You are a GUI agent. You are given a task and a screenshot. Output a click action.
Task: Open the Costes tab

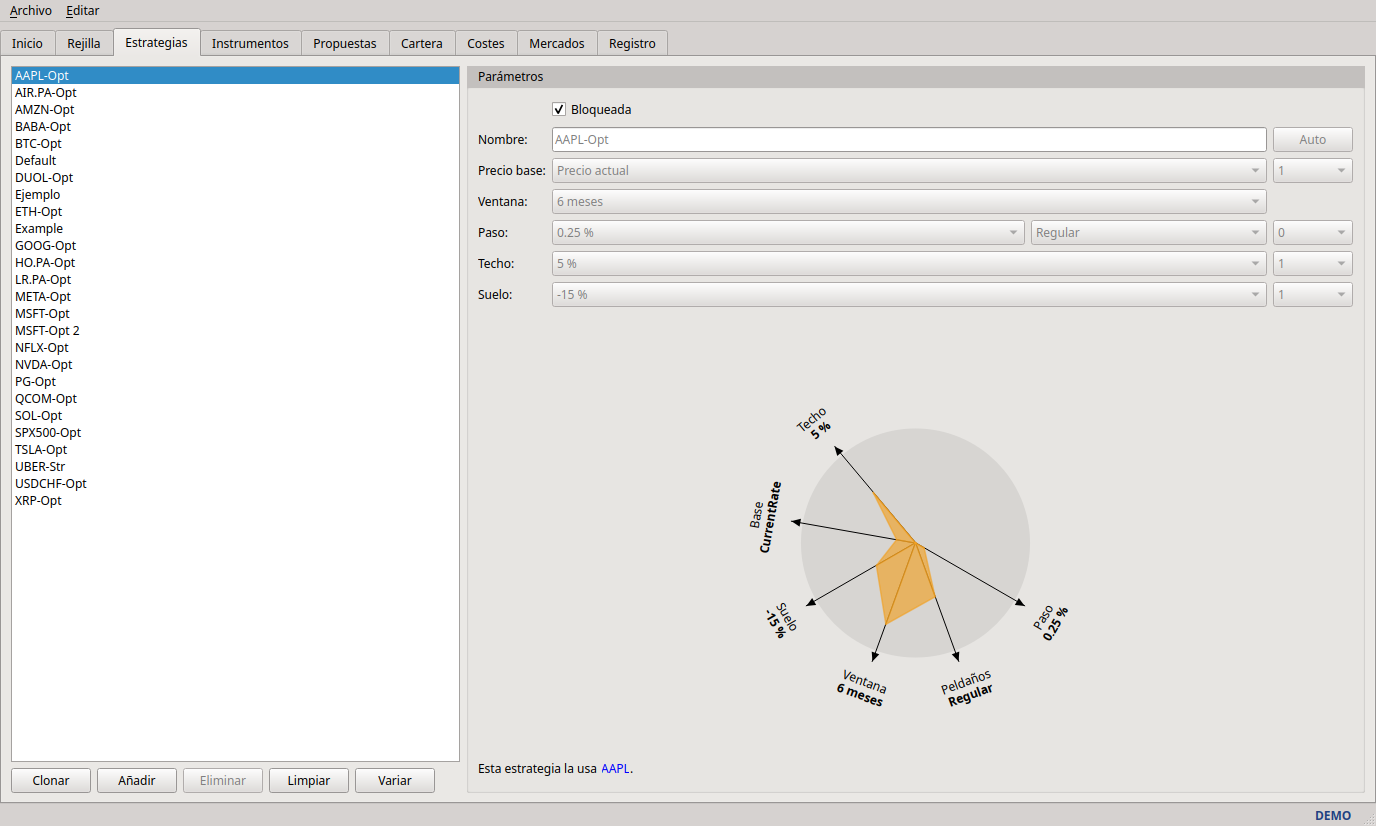click(x=486, y=43)
